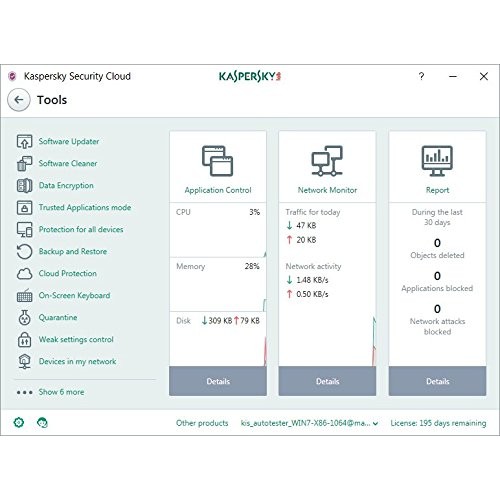This screenshot has height=500, width=500.
Task: Click the Report monitor chart icon
Action: [437, 161]
